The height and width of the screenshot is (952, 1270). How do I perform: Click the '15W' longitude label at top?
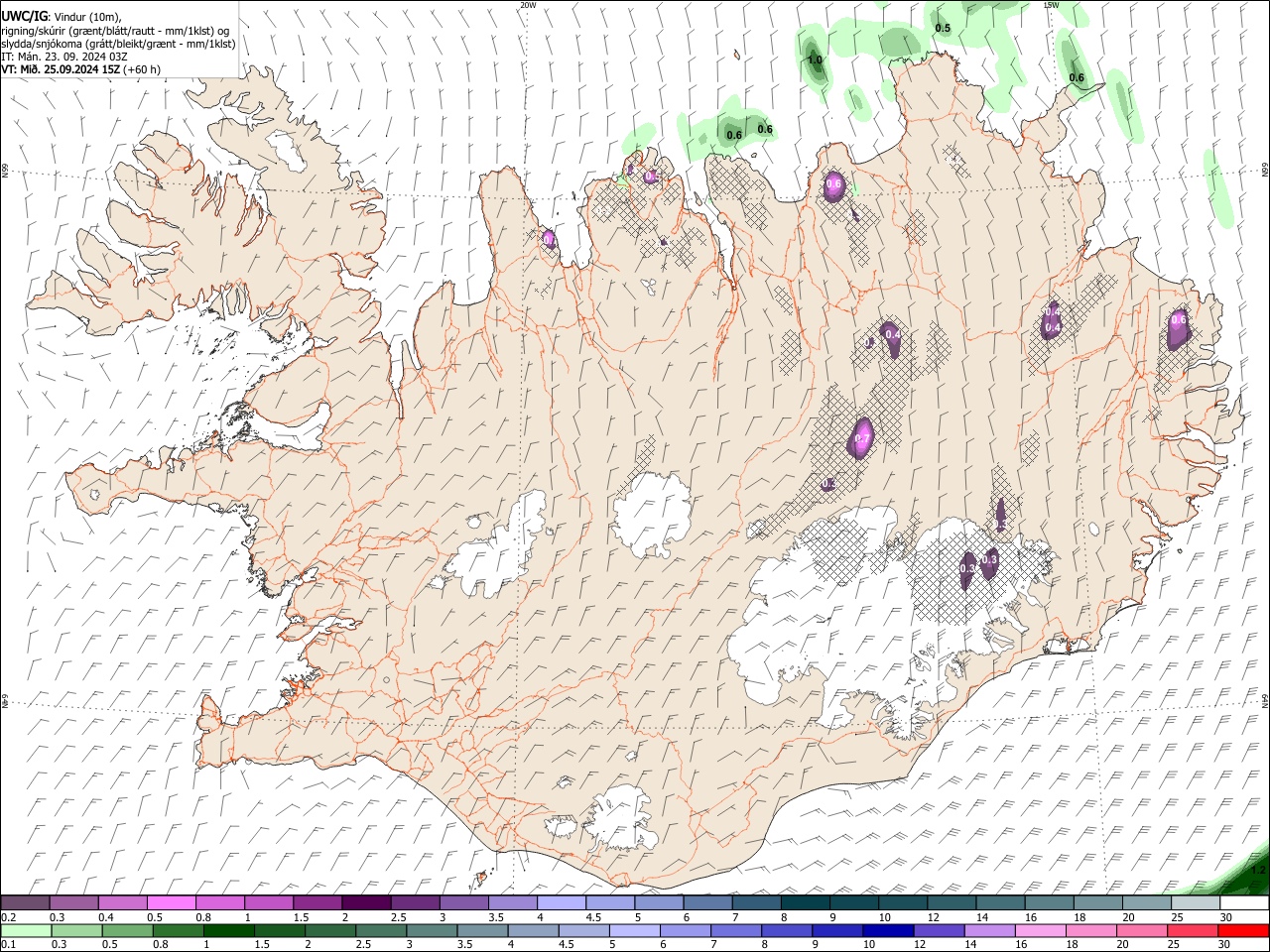point(1051,5)
